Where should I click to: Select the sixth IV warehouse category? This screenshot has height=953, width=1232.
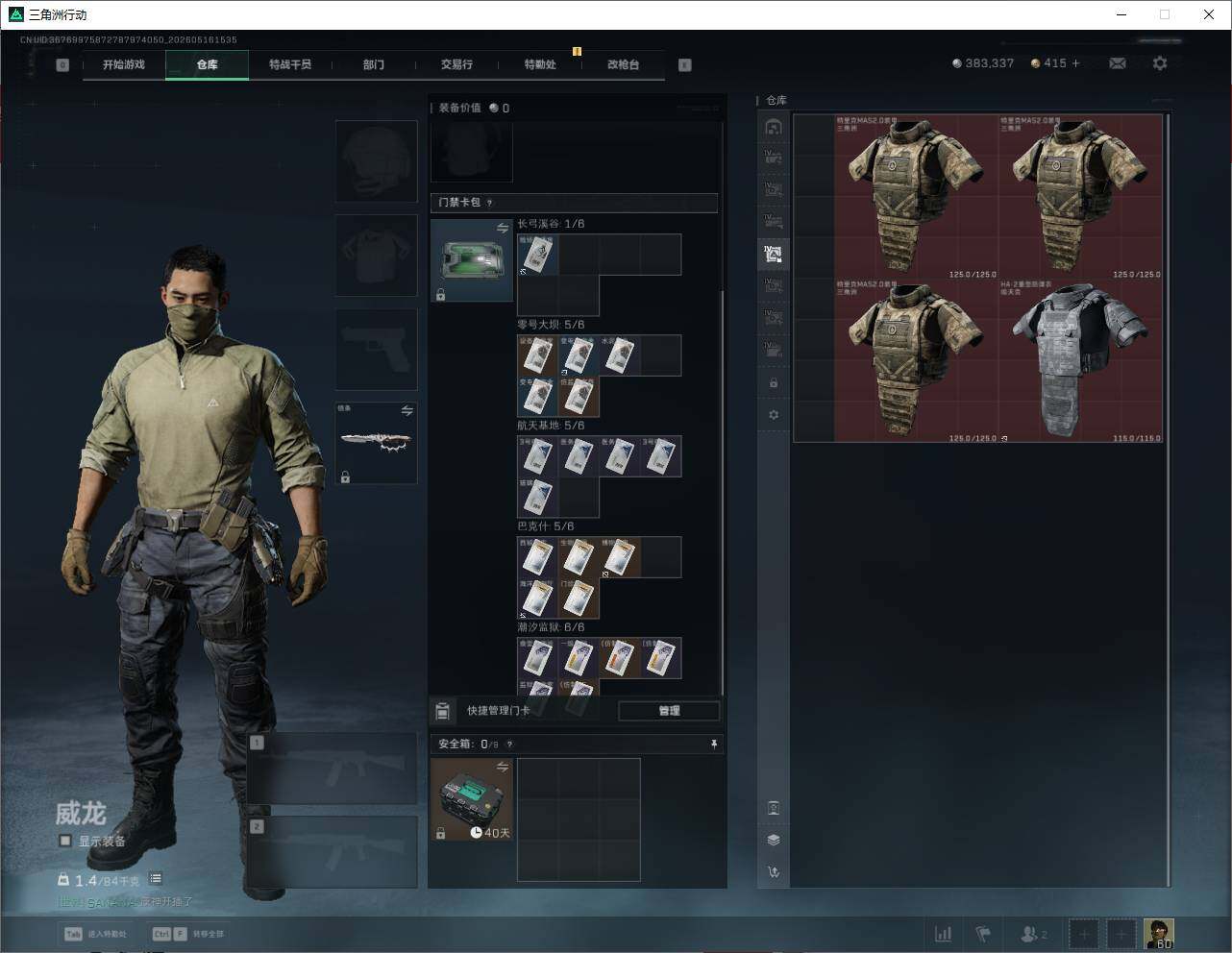tap(774, 317)
